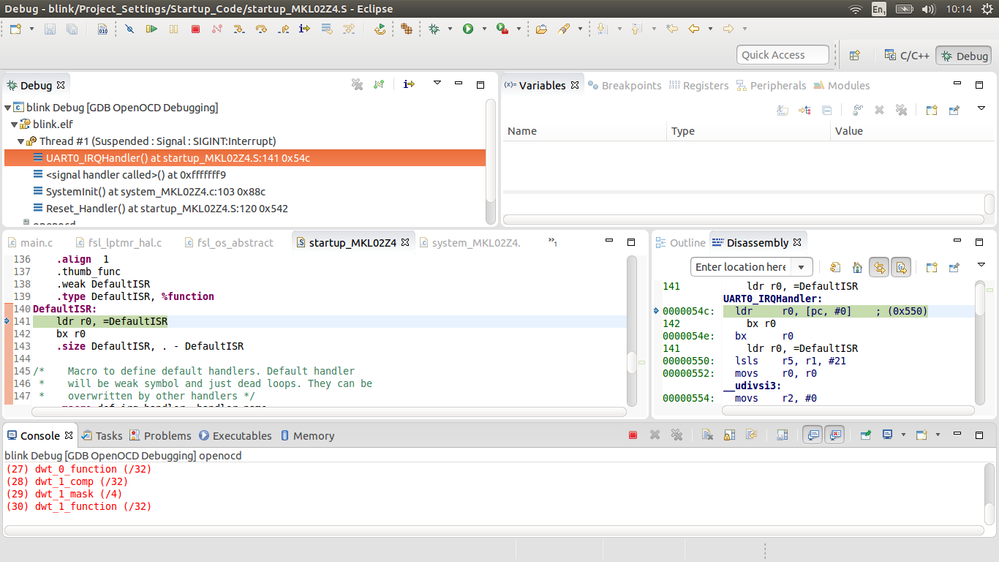Image resolution: width=999 pixels, height=562 pixels.
Task: Toggle Instruction Stepping Mode in Debug view
Action: click(x=409, y=86)
